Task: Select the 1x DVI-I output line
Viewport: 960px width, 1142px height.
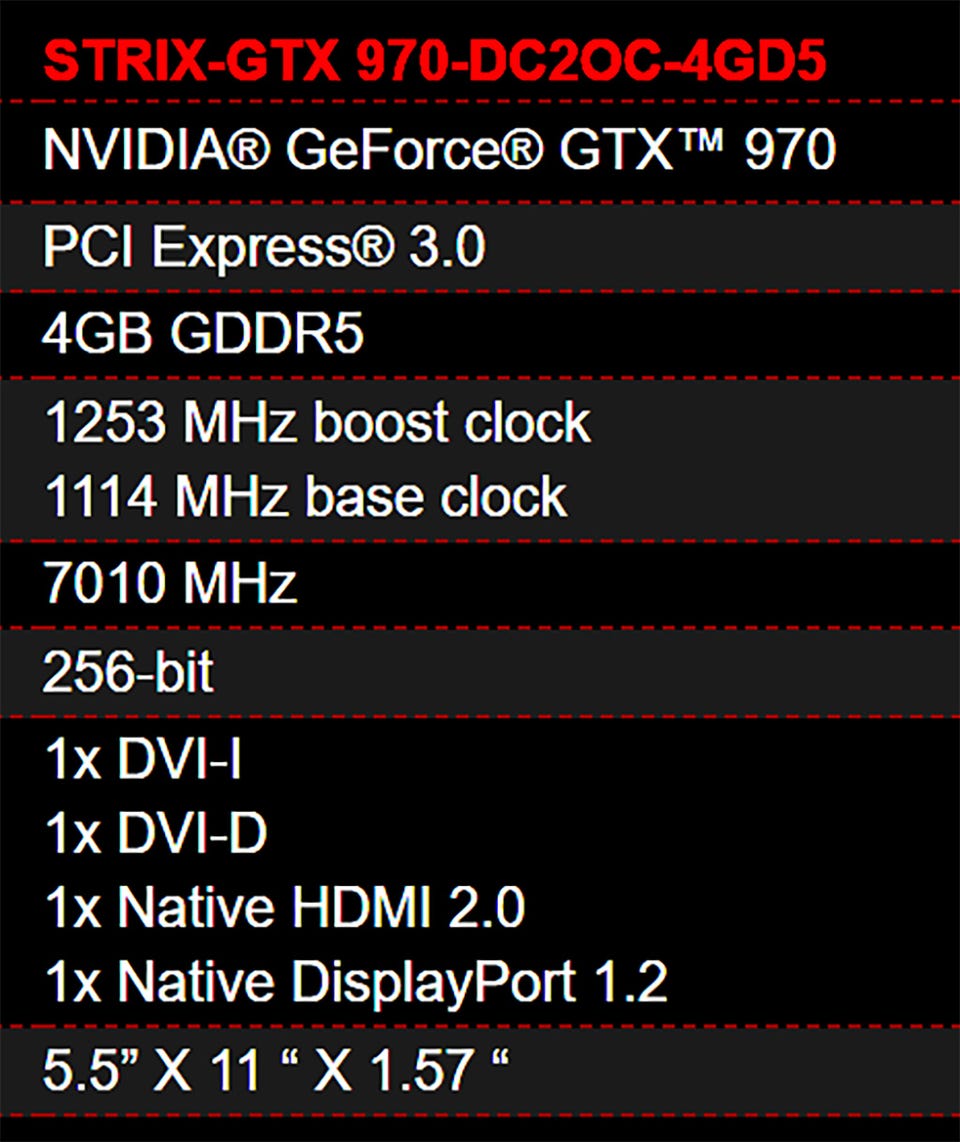Action: pyautogui.click(x=143, y=761)
